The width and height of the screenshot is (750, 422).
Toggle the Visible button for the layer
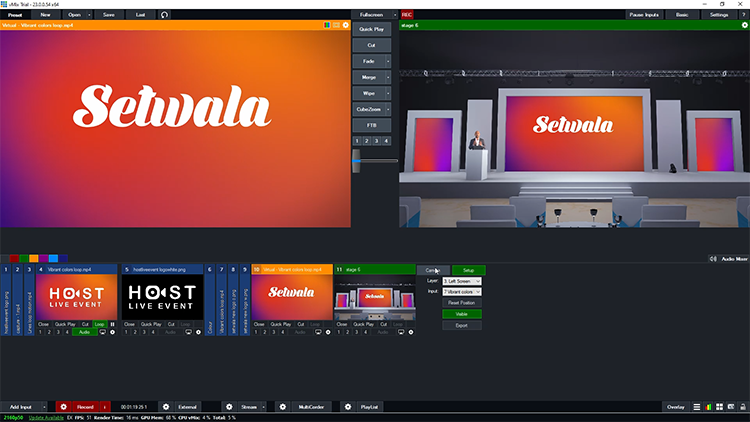coord(461,314)
